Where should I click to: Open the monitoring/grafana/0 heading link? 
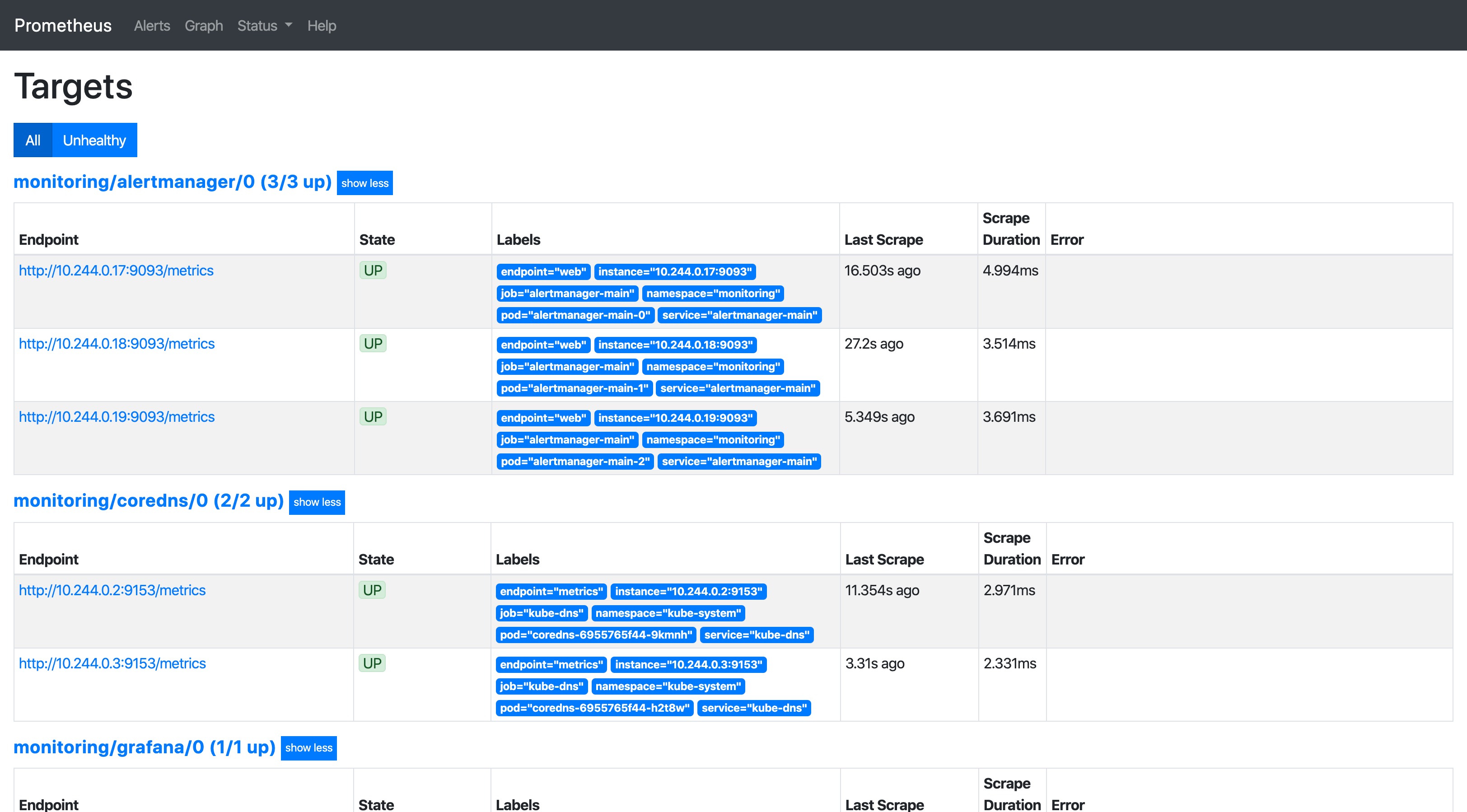(x=144, y=747)
